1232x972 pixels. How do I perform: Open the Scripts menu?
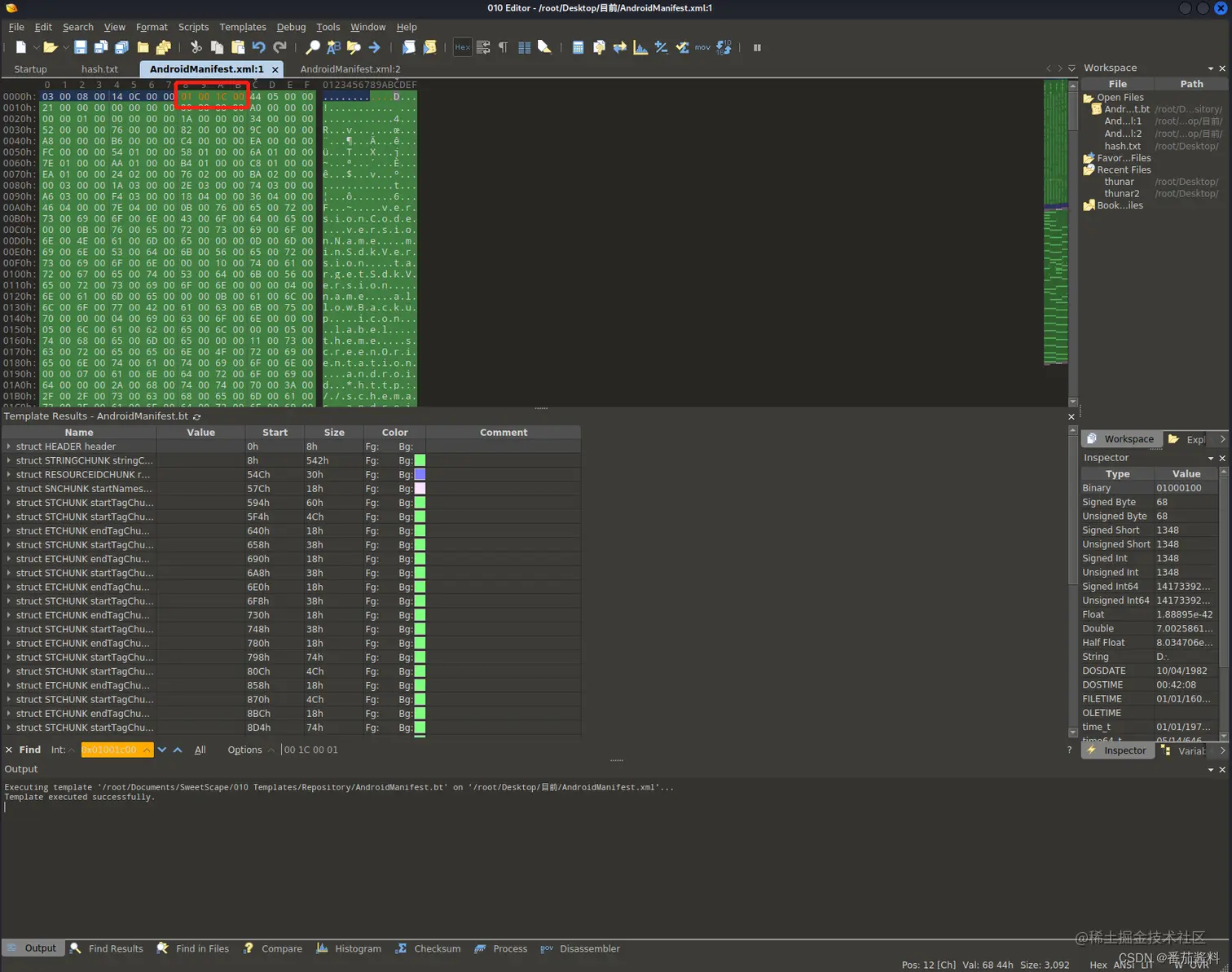coord(193,27)
